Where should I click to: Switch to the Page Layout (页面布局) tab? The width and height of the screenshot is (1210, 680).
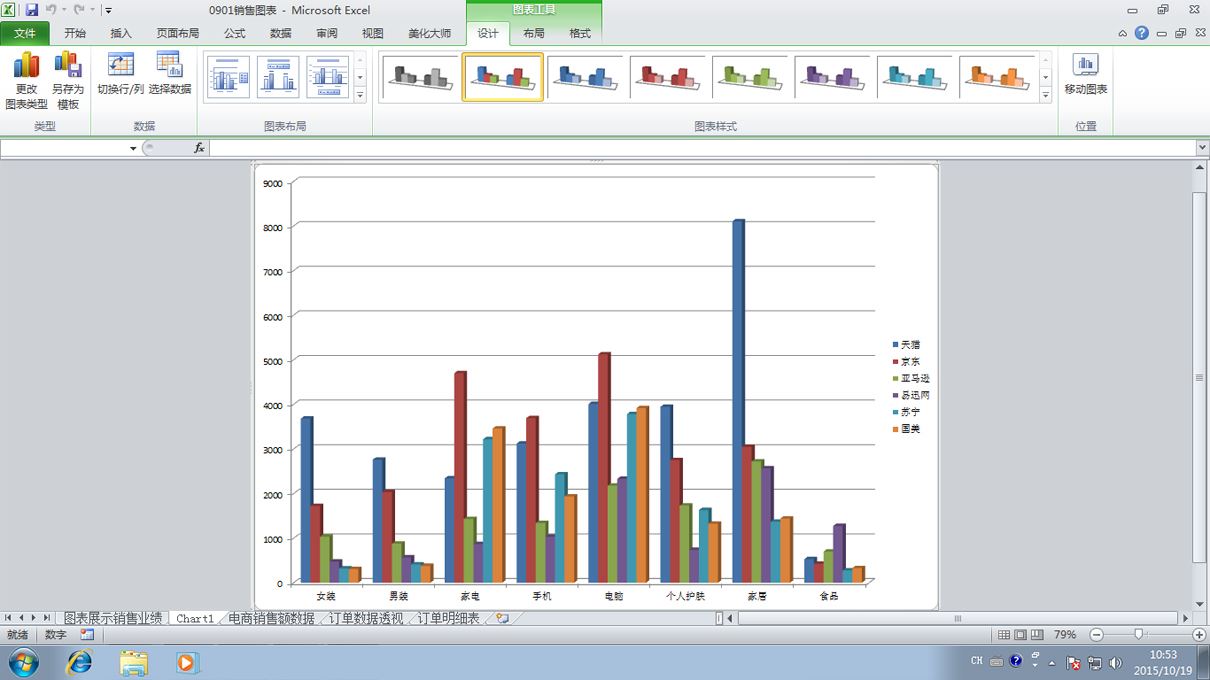[178, 33]
